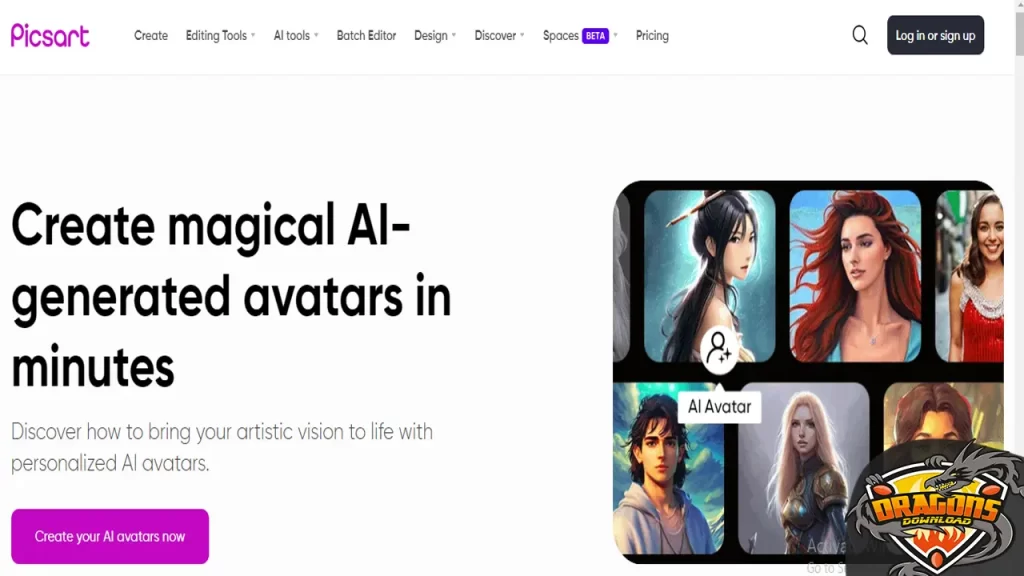Viewport: 1024px width, 576px height.
Task: Open the search magnifier icon
Action: point(859,35)
